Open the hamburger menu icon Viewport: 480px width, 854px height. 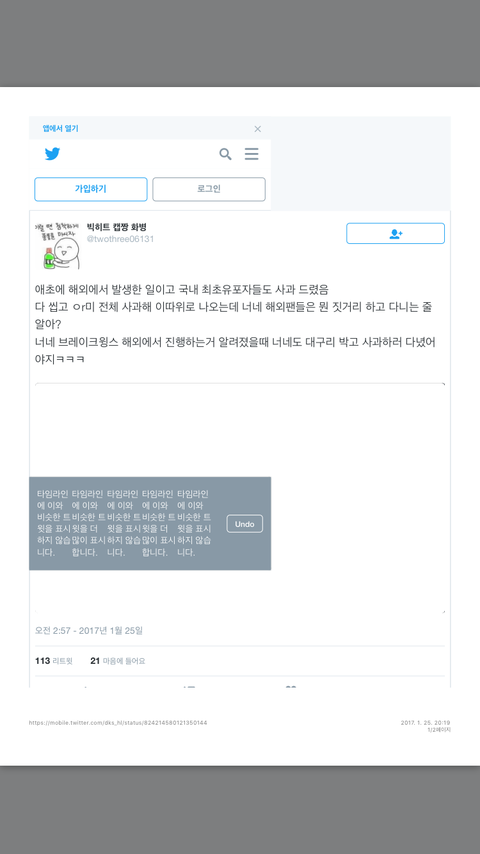pos(251,154)
